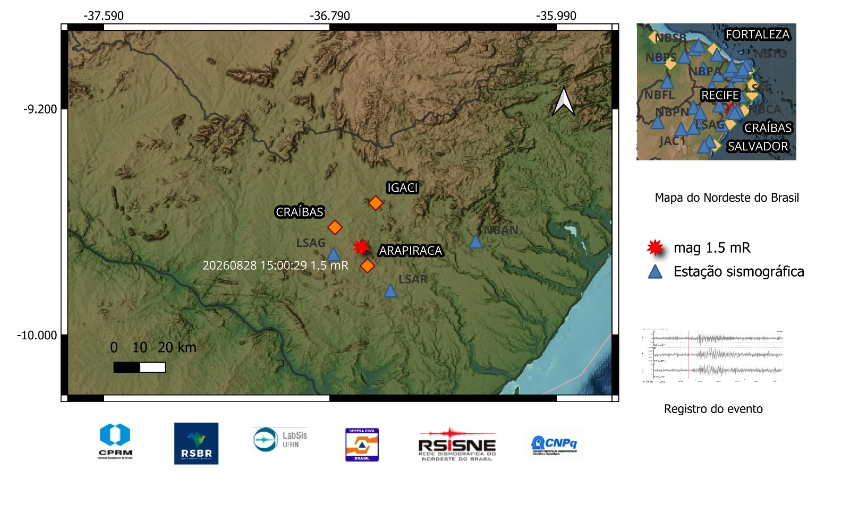Open the Northeast Brazil inset map
The width and height of the screenshot is (850, 505).
point(716,92)
